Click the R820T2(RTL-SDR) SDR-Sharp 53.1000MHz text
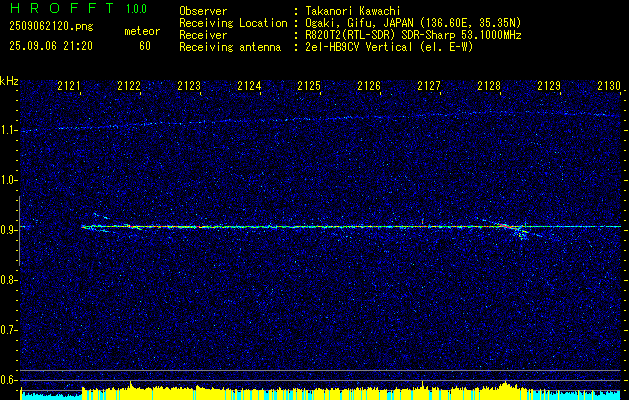629x400 pixels. coord(413,35)
